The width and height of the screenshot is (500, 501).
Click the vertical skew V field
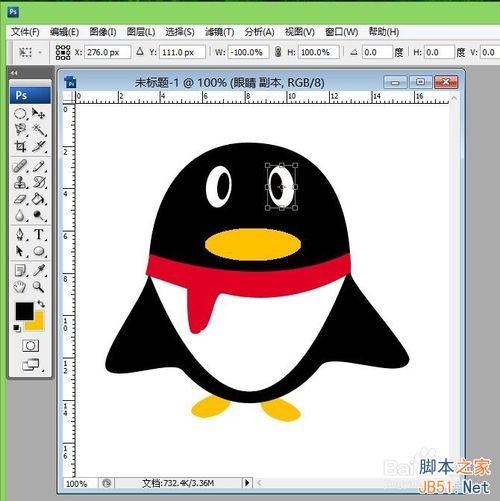[490, 52]
